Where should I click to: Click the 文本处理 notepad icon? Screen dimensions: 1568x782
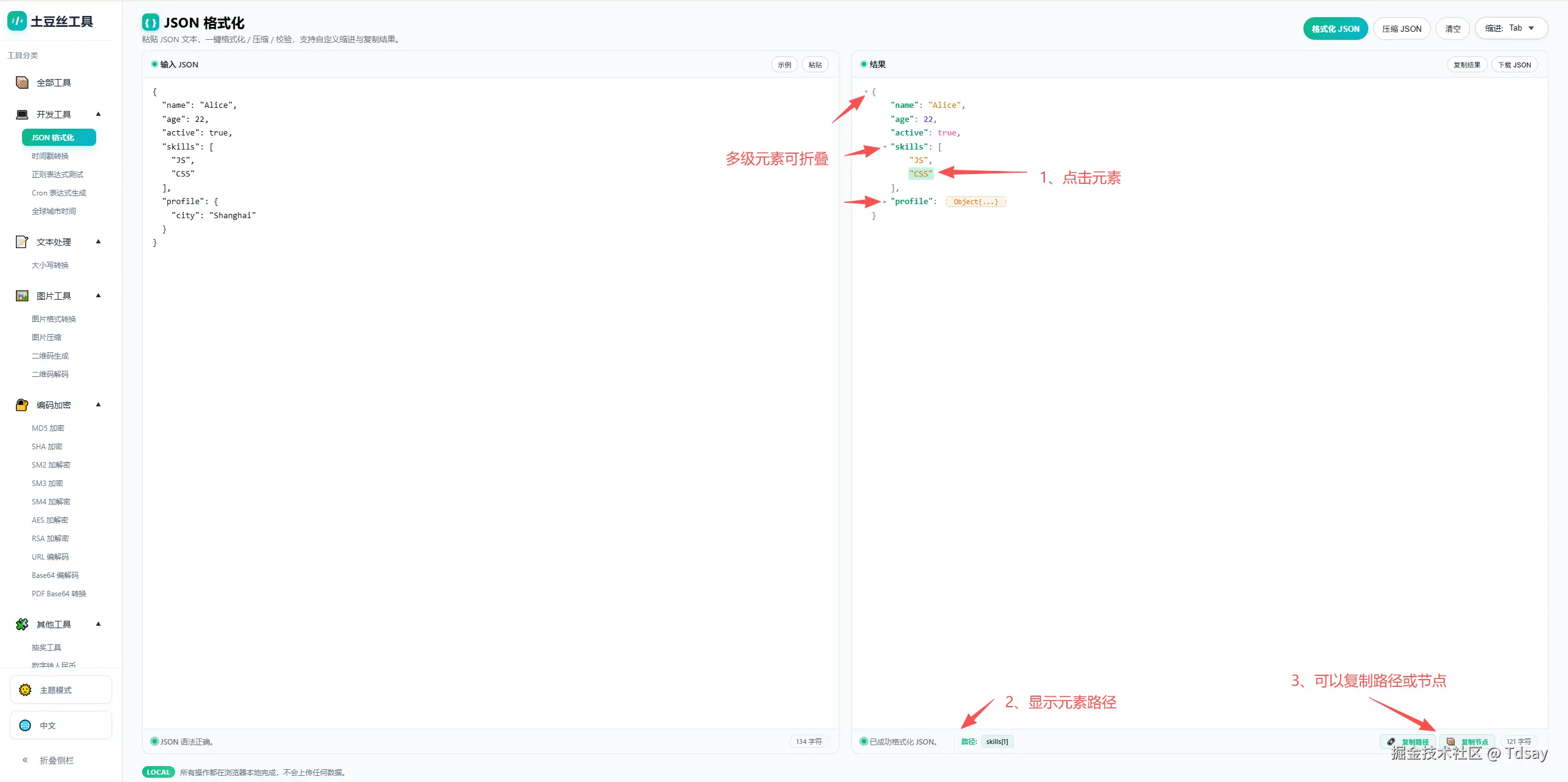(x=22, y=242)
